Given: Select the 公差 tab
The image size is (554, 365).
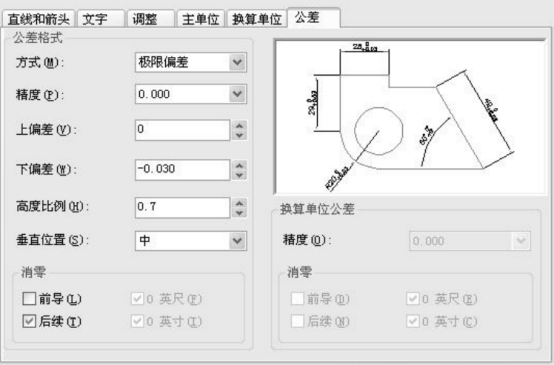Looking at the screenshot, I should 314,17.
